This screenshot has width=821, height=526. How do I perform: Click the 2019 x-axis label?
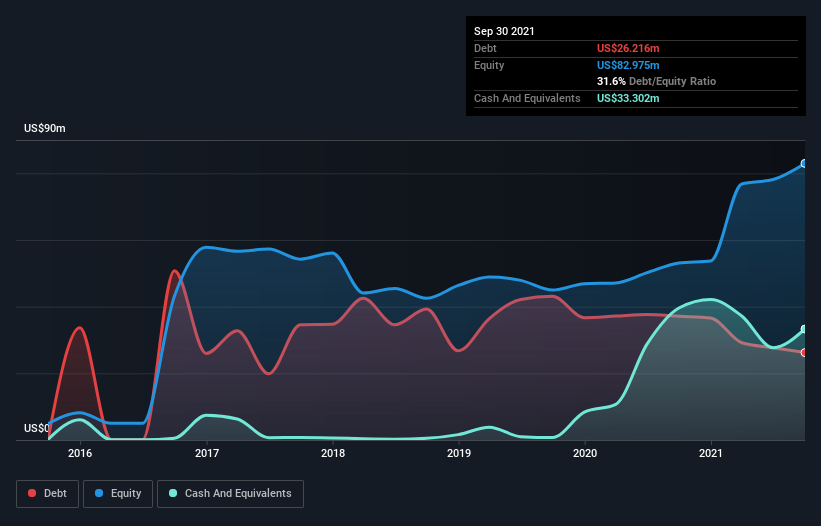[x=459, y=453]
